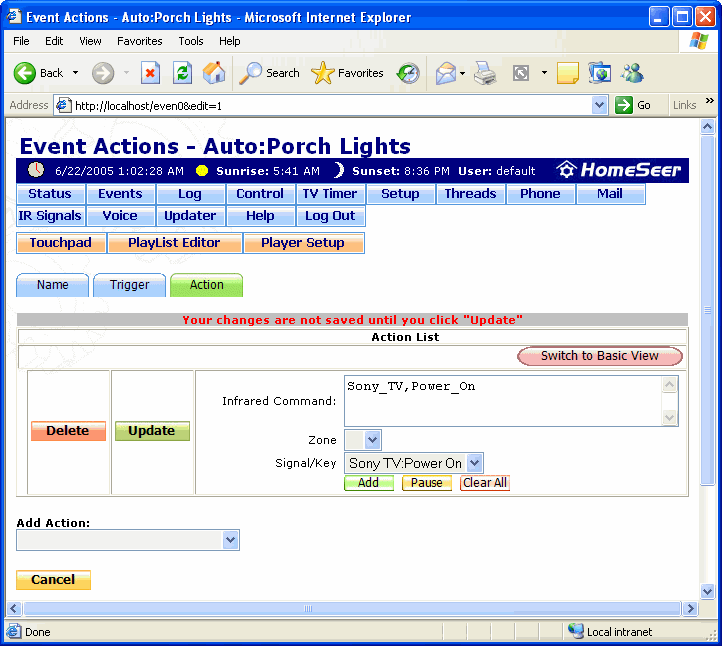Open the size icon dropdown arrow
Image resolution: width=722 pixels, height=646 pixels.
[544, 73]
